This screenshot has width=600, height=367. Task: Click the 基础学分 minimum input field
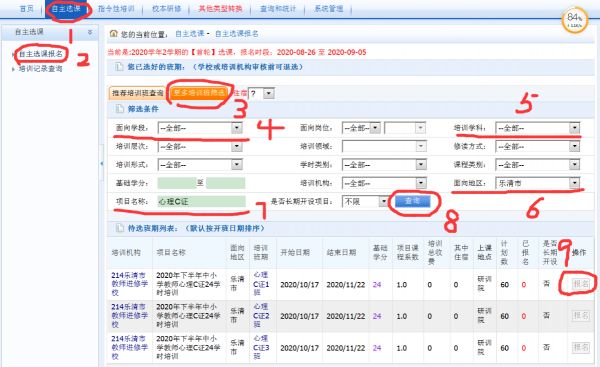coord(177,183)
